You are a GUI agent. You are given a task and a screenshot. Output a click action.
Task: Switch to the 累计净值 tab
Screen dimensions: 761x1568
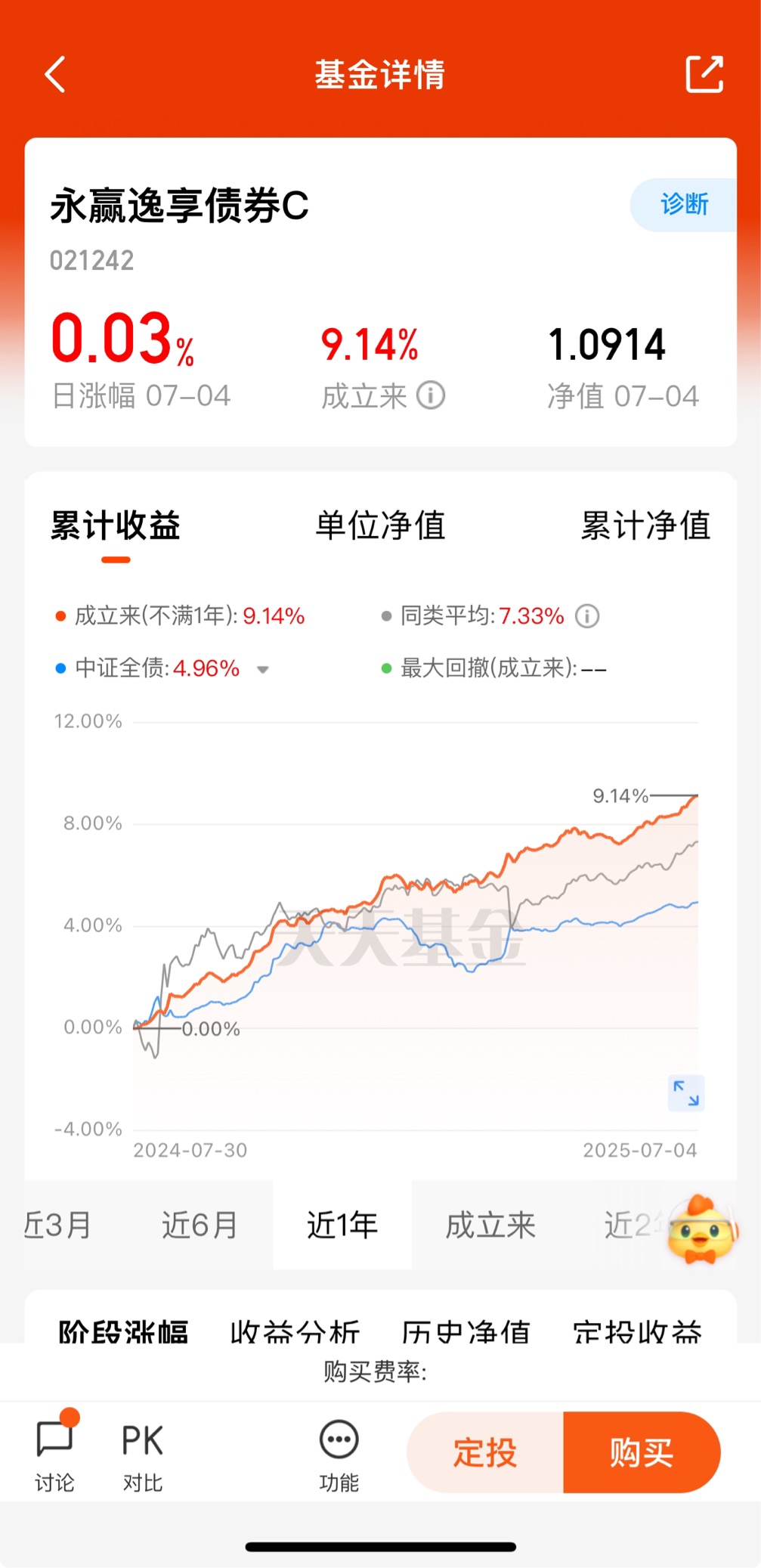[x=645, y=525]
